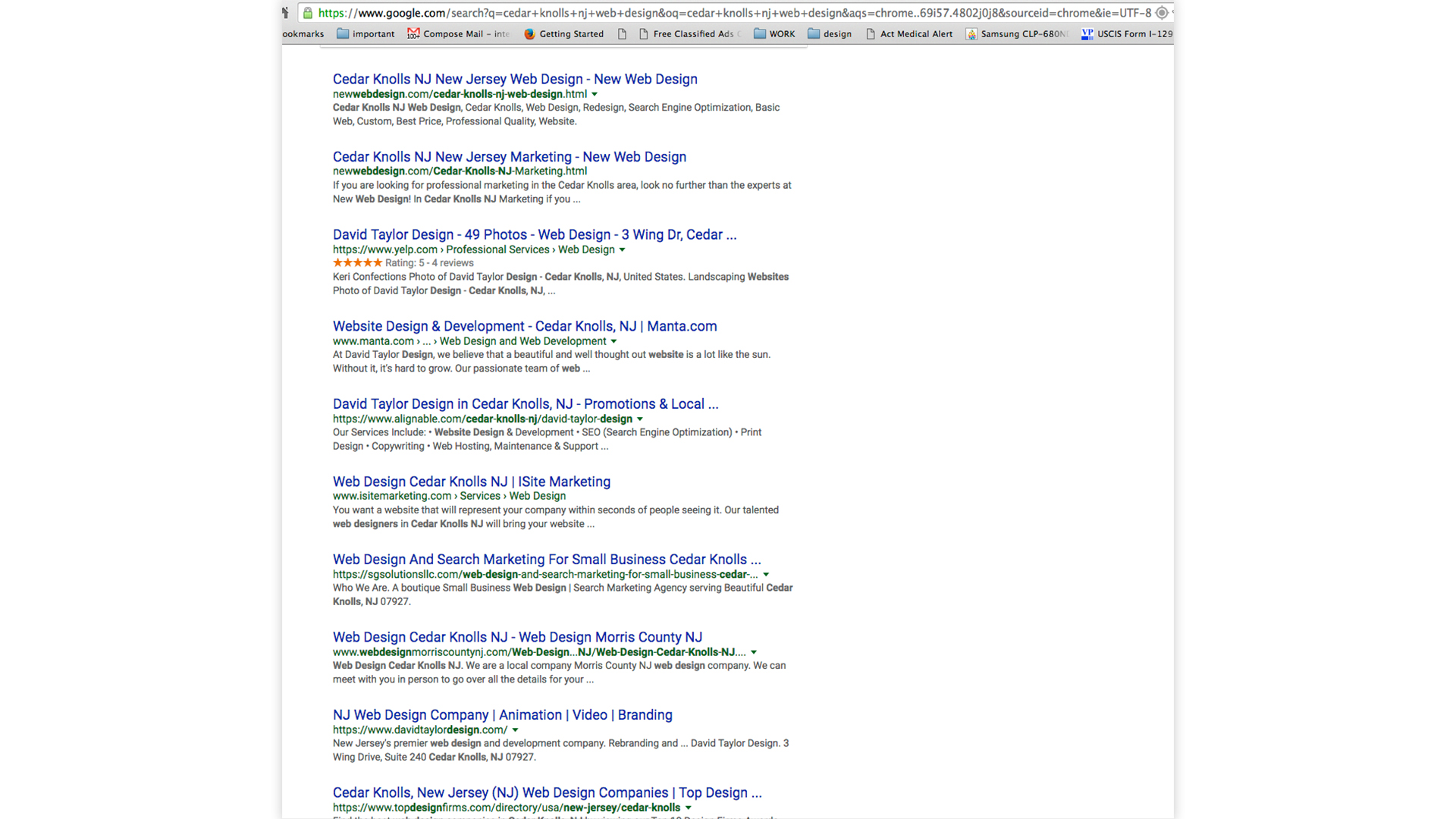The height and width of the screenshot is (819, 1456).
Task: Open 'David Taylor Design - 49 Photos' Yelp result
Action: pos(535,235)
